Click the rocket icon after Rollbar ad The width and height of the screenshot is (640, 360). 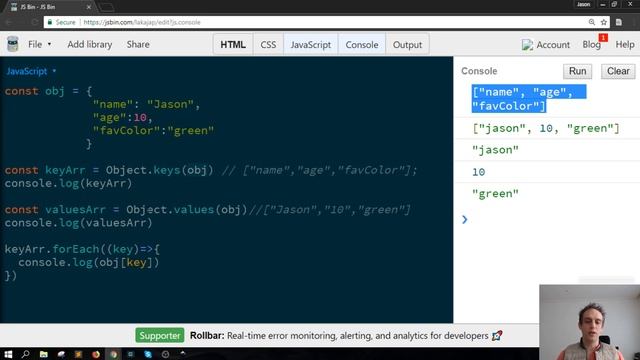click(497, 336)
